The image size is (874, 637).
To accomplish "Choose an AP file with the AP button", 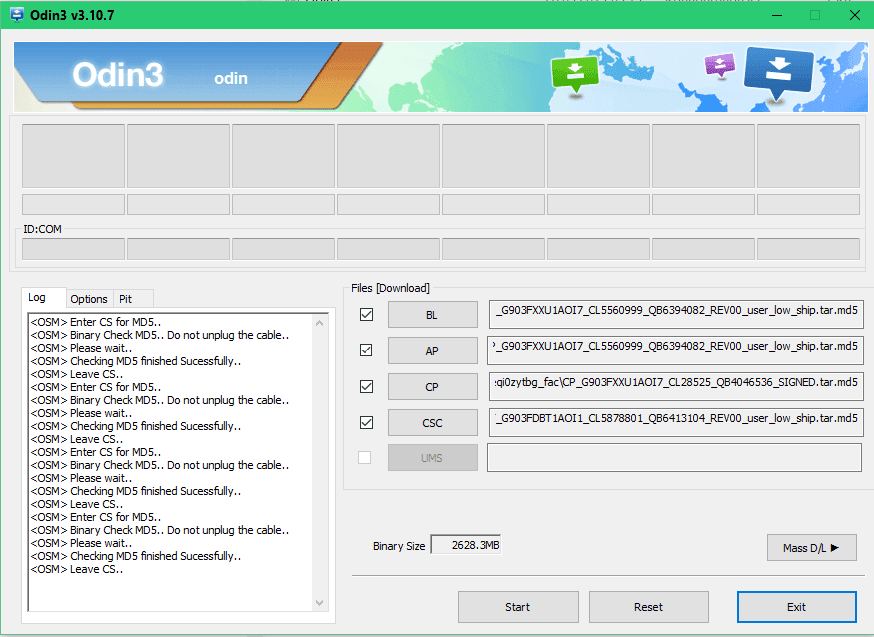I will pyautogui.click(x=433, y=351).
